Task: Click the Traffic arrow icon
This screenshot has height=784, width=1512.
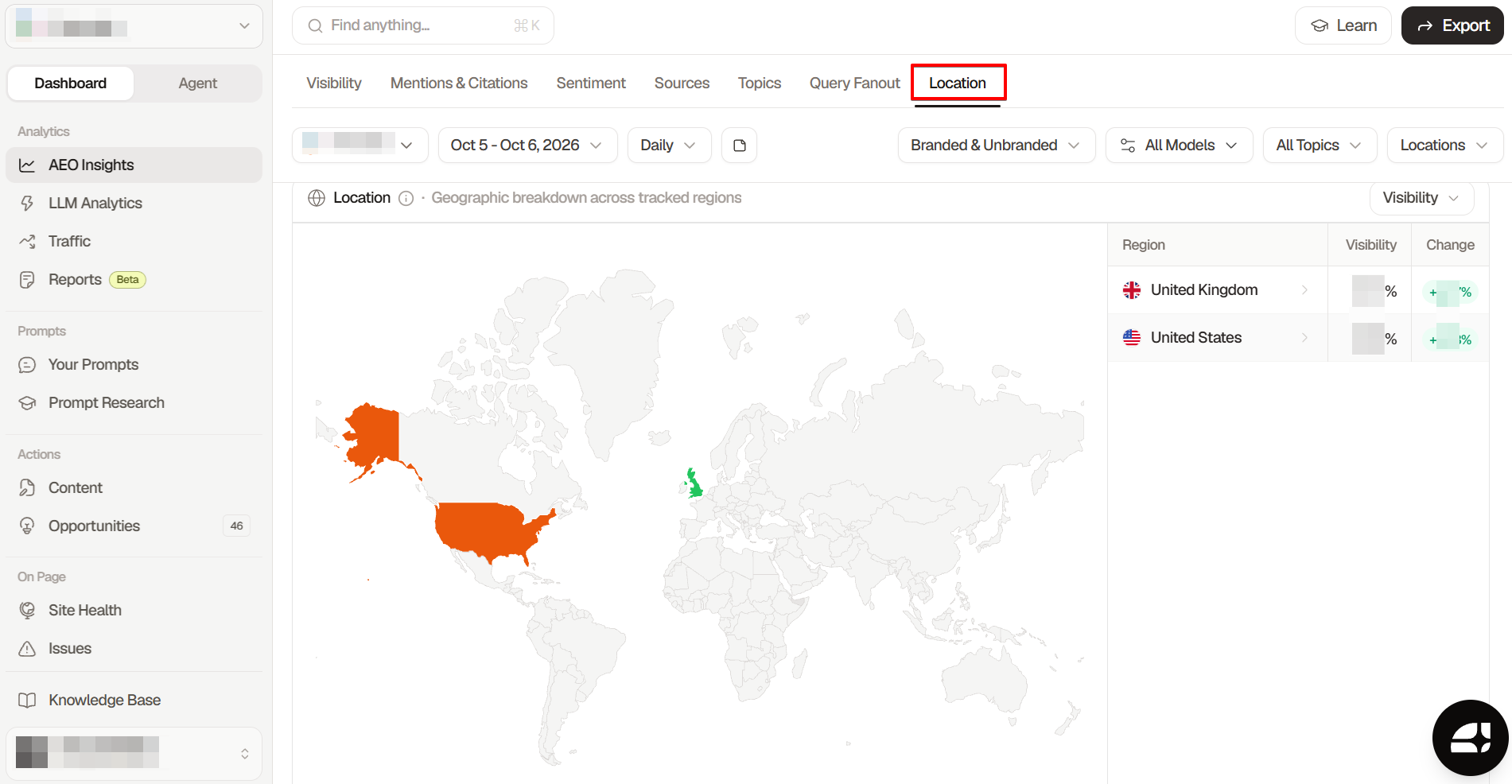Action: click(x=27, y=242)
